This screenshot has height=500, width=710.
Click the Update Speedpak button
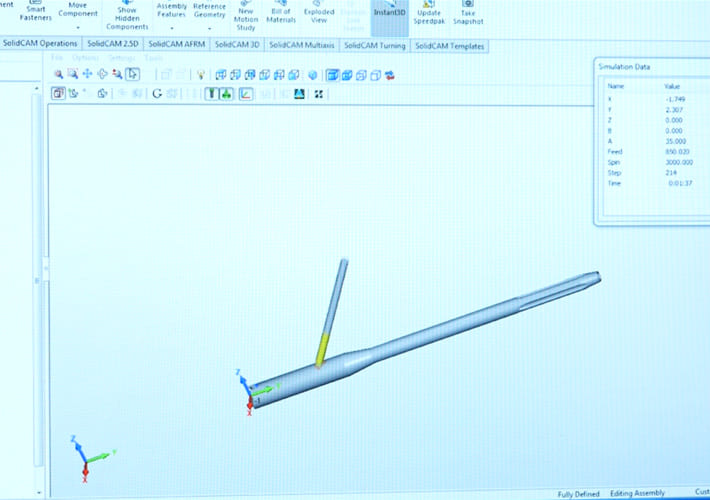(429, 14)
